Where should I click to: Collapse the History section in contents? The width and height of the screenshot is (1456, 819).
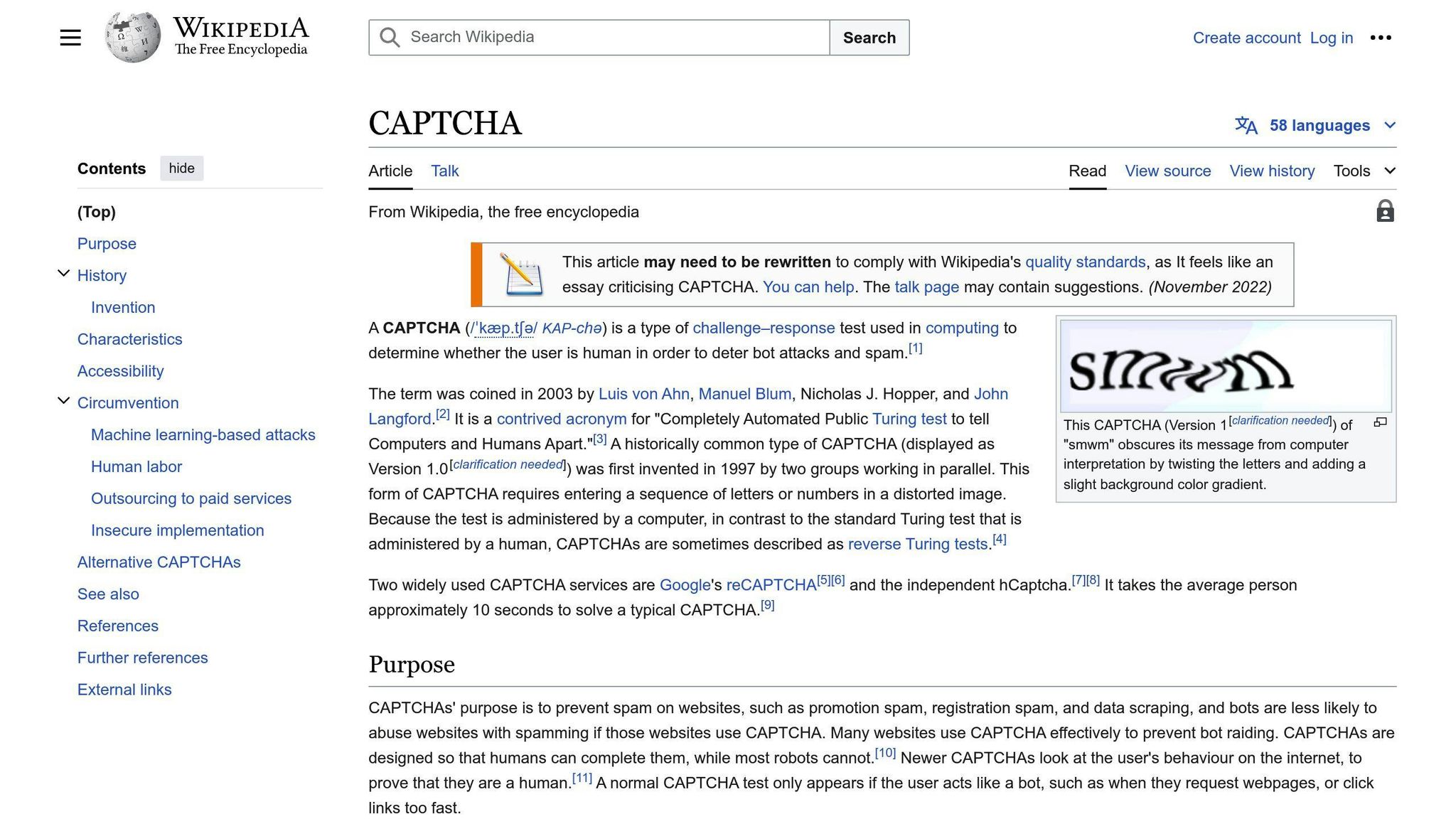[x=63, y=274]
